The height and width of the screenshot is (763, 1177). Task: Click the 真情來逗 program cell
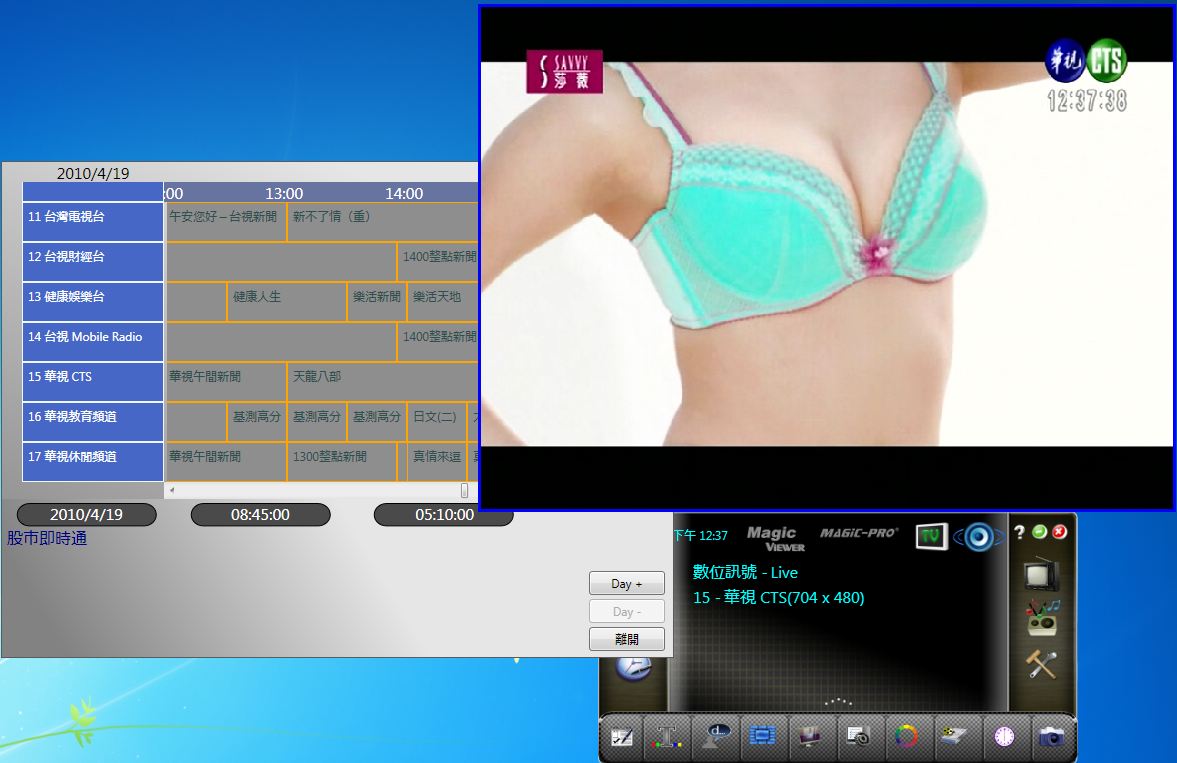coord(437,461)
